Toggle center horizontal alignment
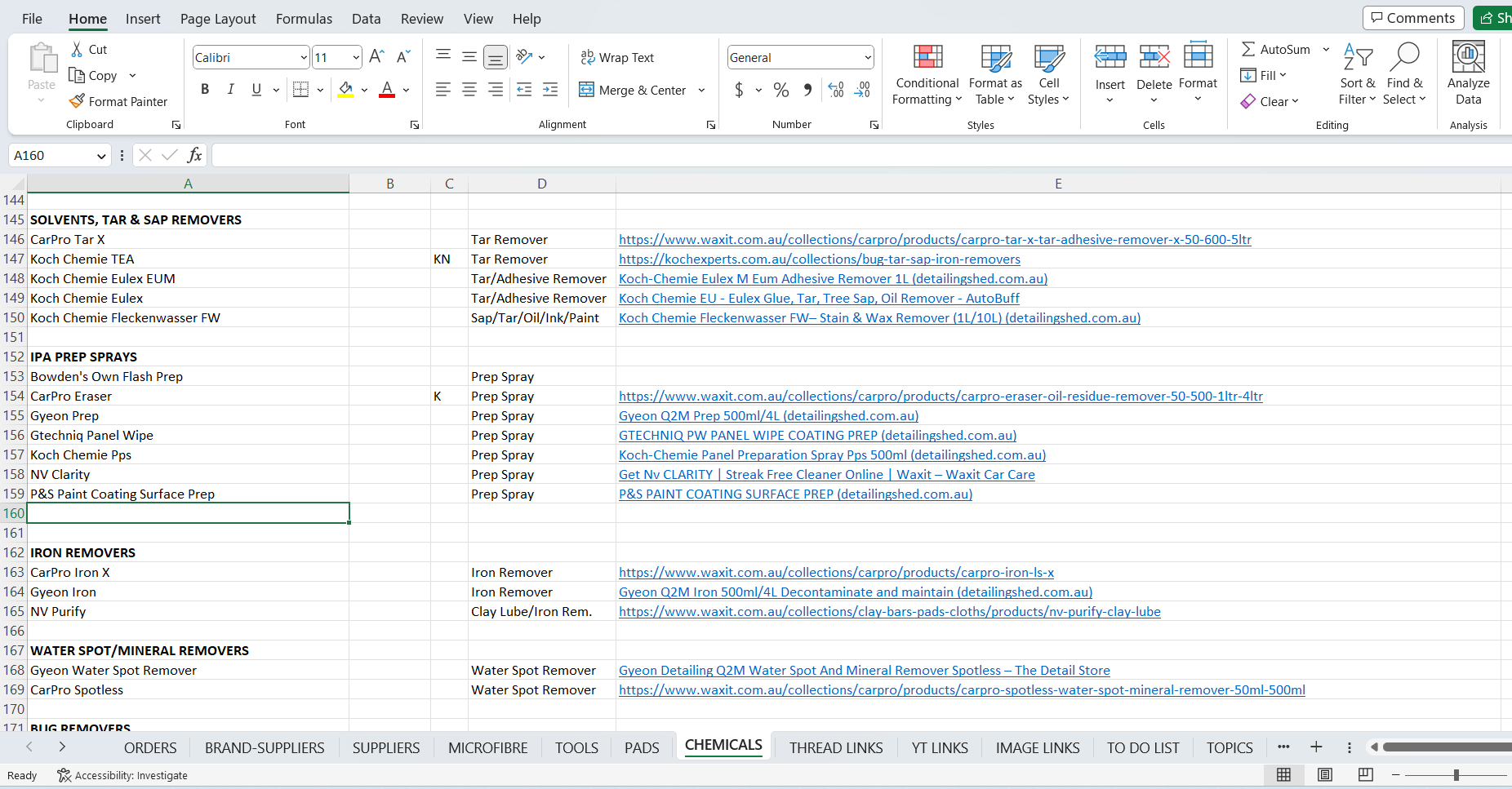The height and width of the screenshot is (789, 1512). coord(469,90)
